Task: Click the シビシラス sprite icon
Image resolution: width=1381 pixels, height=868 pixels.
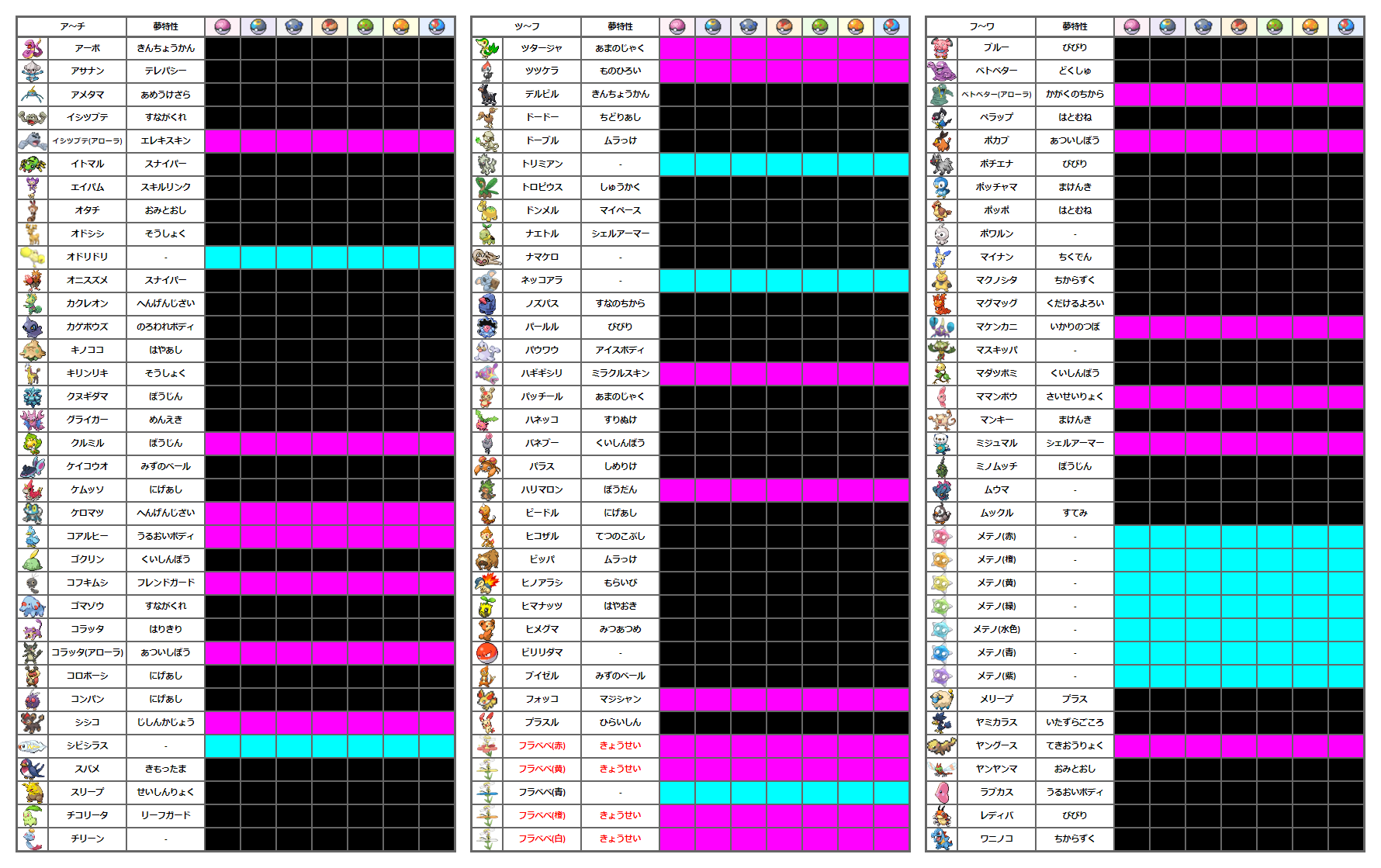Action: [33, 745]
